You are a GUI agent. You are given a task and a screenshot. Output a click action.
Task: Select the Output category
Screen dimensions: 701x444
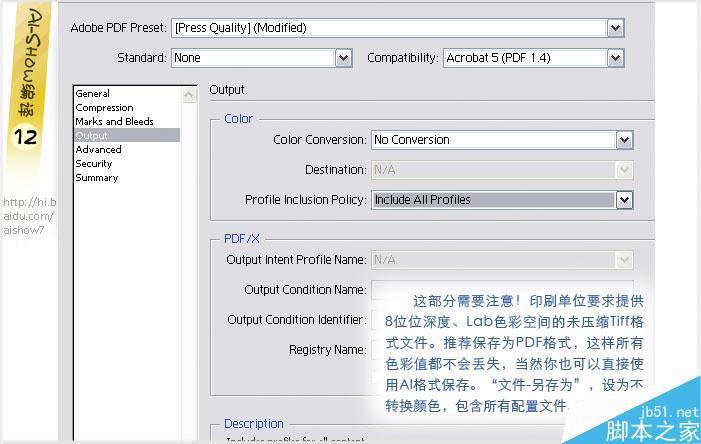pyautogui.click(x=127, y=135)
